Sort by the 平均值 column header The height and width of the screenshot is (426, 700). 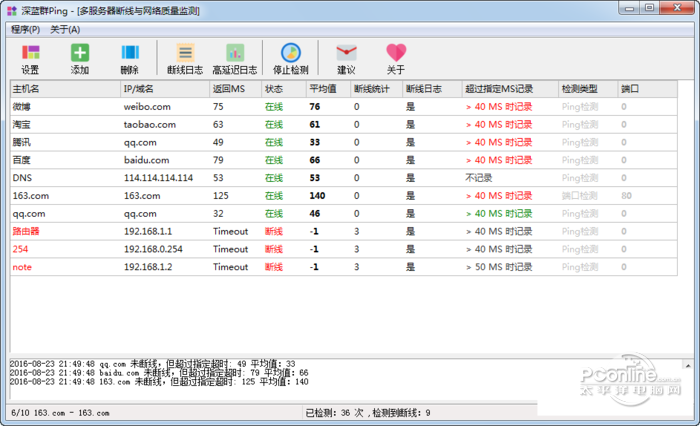(328, 89)
